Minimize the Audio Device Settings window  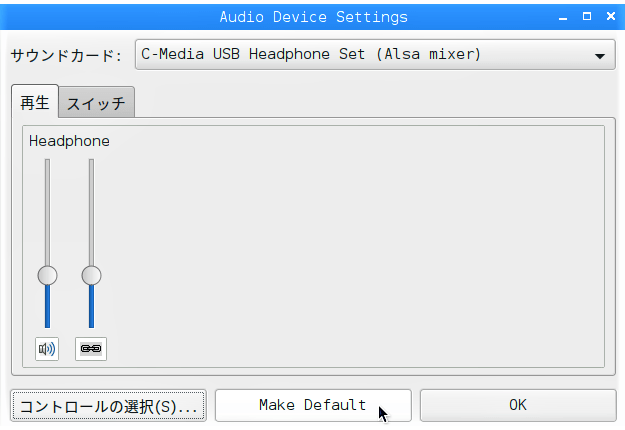[563, 17]
